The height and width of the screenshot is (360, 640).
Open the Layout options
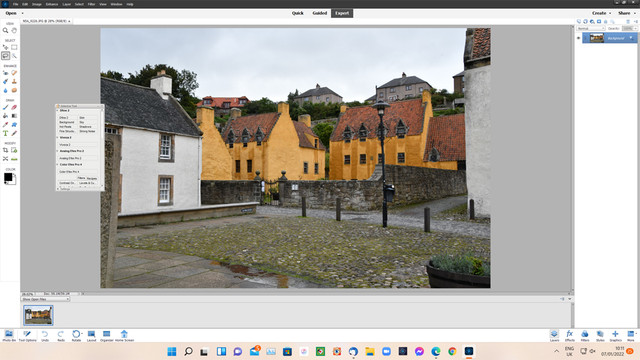(x=91, y=336)
